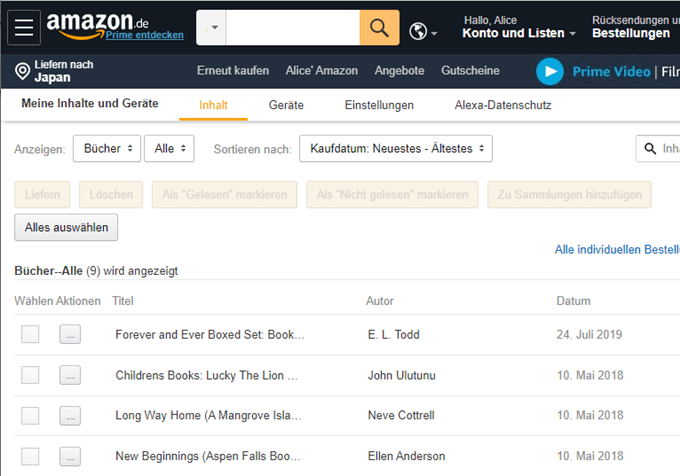
Task: Open the Alle filter dropdown
Action: point(169,149)
